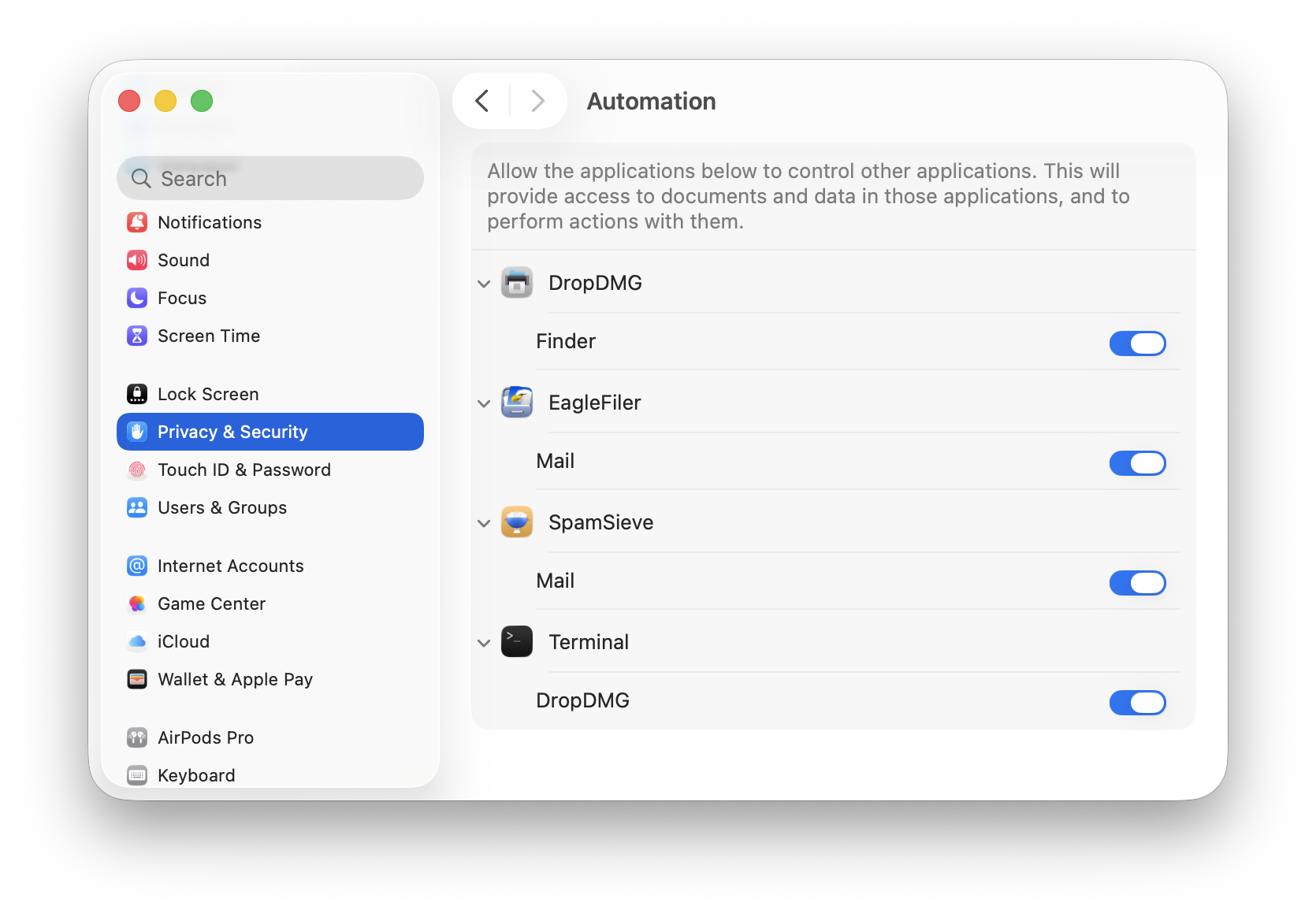Click inside the Search field
Viewport: 1316px width, 917px height.
pyautogui.click(x=270, y=178)
